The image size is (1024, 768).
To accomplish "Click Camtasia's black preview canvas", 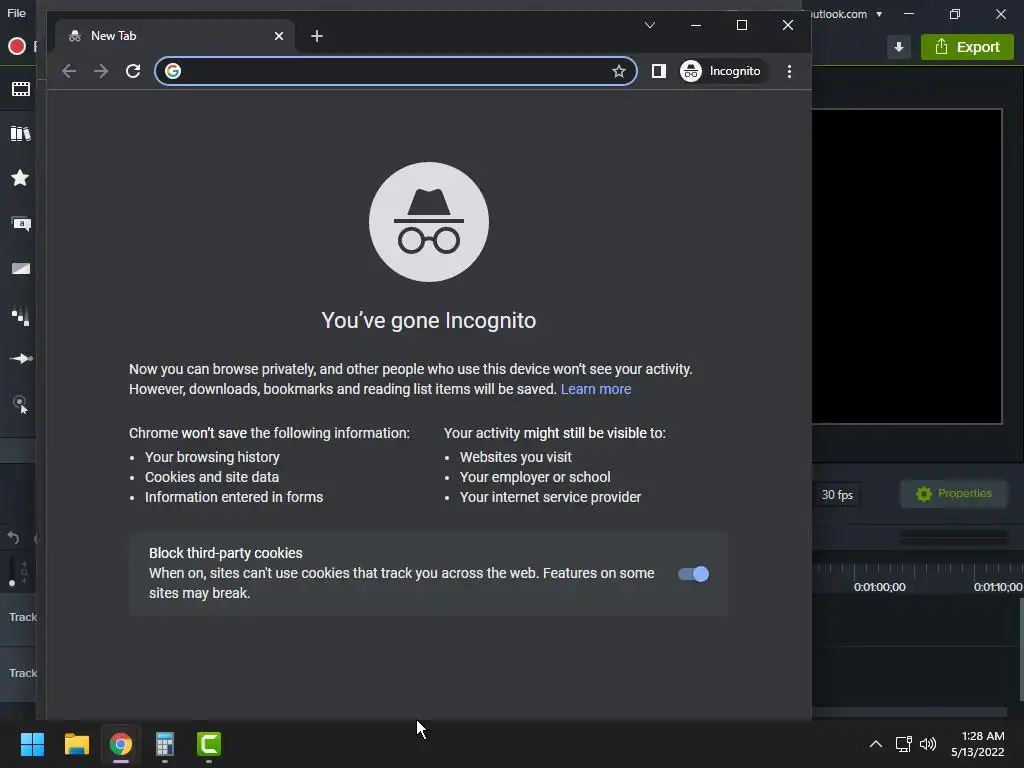I will (906, 266).
